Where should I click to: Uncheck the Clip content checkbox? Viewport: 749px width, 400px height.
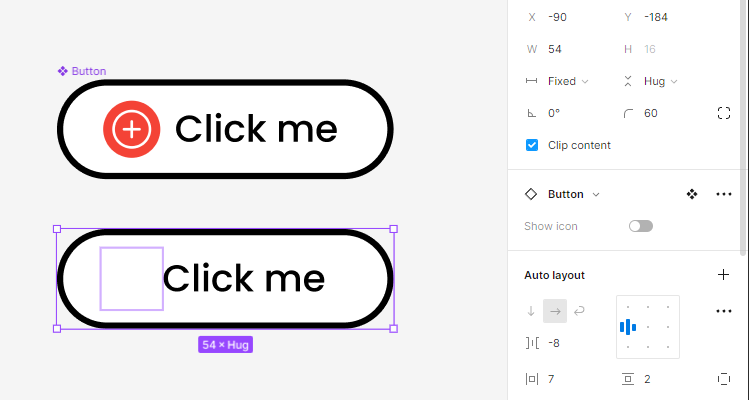click(532, 145)
